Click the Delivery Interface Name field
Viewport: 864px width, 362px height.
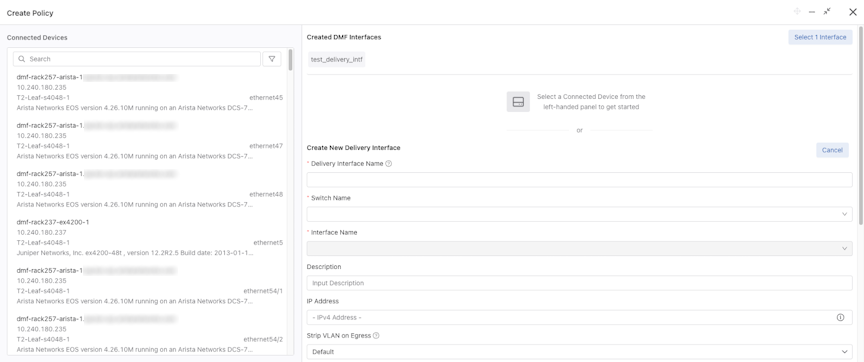[x=579, y=180]
